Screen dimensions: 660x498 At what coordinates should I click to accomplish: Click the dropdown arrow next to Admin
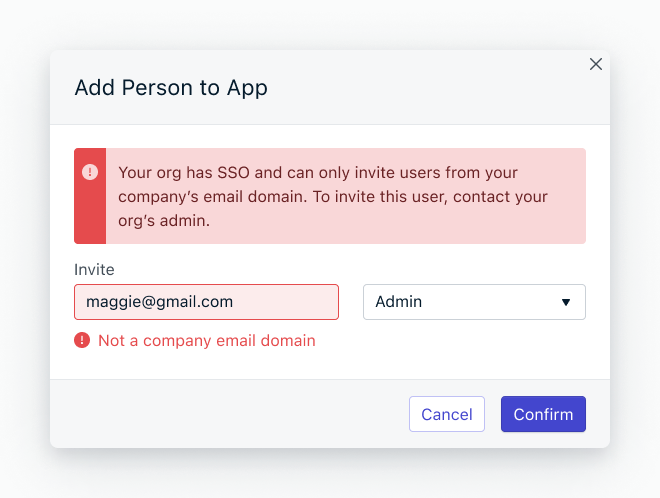tap(566, 302)
